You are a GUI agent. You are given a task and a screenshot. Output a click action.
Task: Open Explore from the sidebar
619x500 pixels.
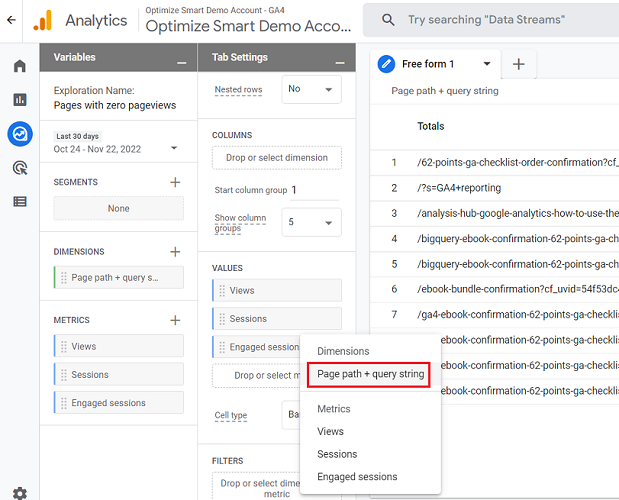(x=20, y=134)
